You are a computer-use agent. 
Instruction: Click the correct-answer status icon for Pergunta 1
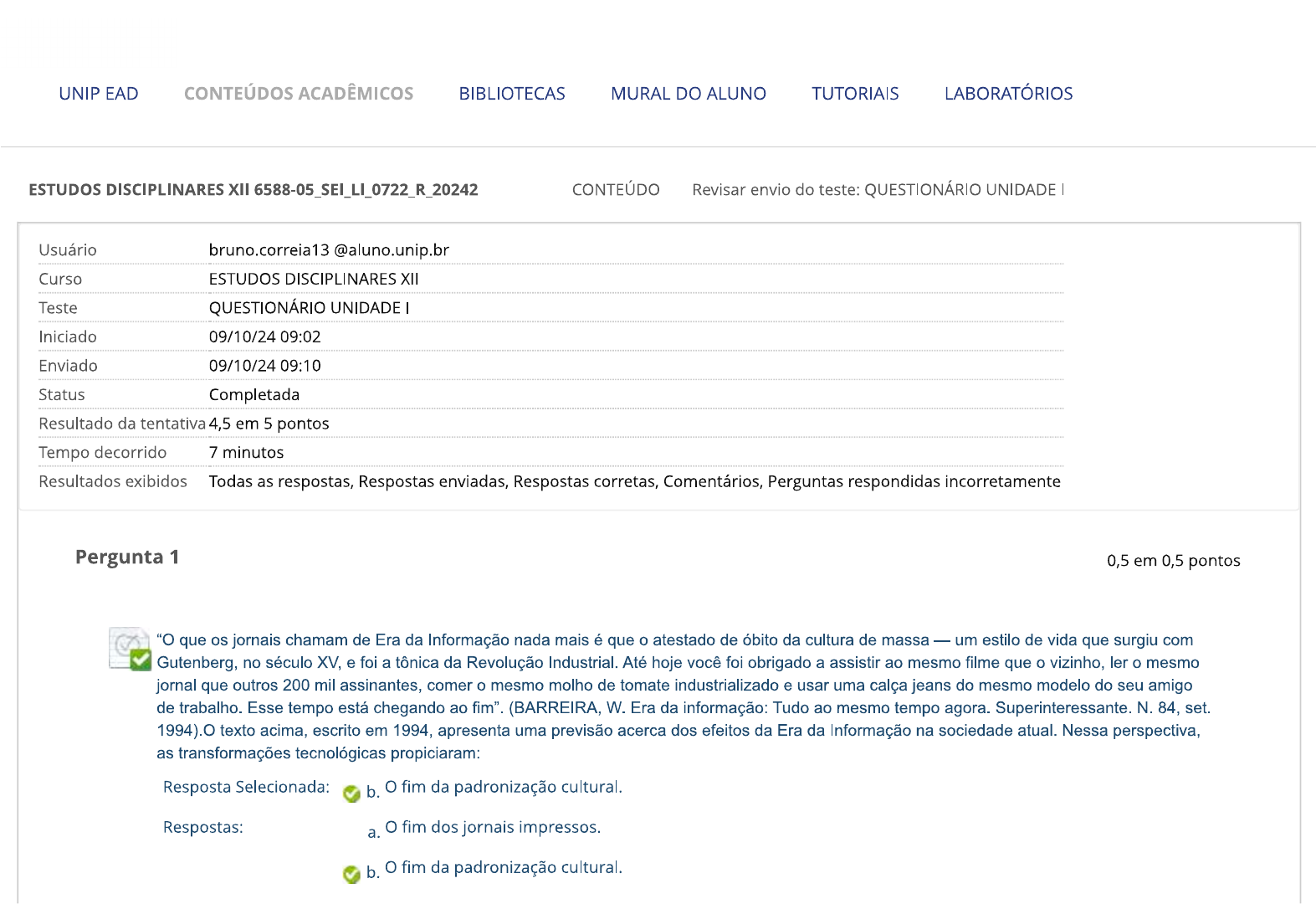point(131,649)
